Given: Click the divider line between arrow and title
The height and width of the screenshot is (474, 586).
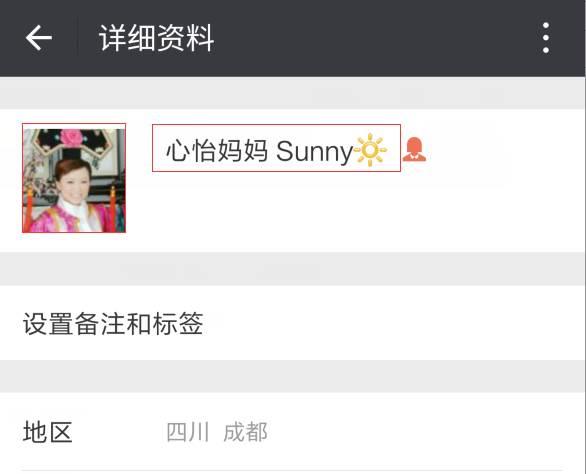Looking at the screenshot, I should tap(78, 38).
